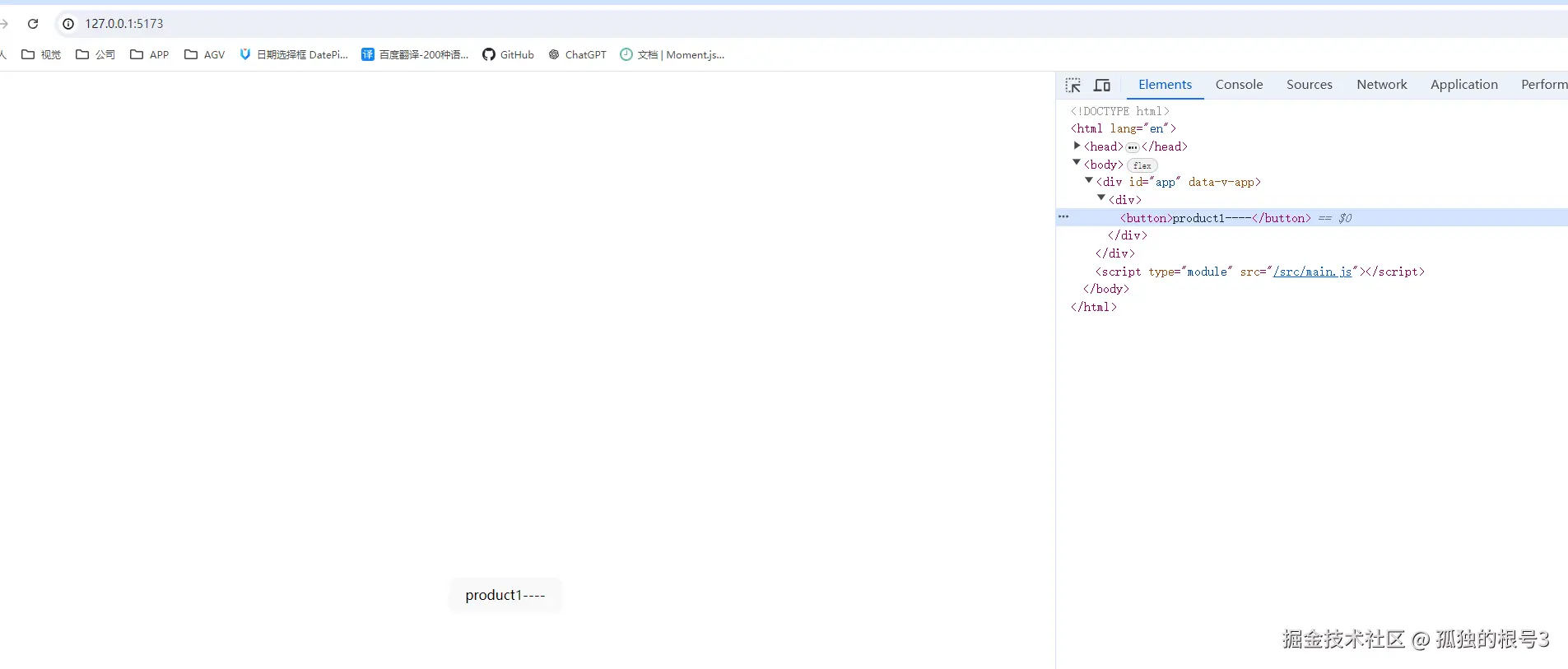The height and width of the screenshot is (669, 1568).
Task: Switch to the Sources tab
Action: 1310,85
